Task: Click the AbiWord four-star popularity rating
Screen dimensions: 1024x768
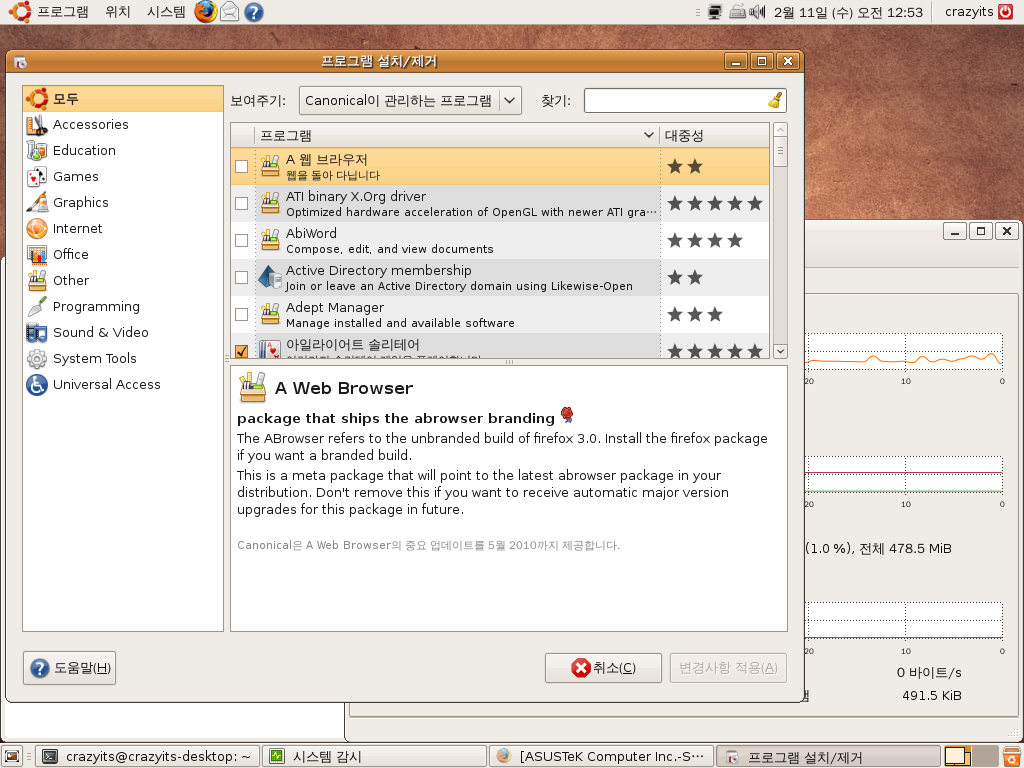Action: 705,240
